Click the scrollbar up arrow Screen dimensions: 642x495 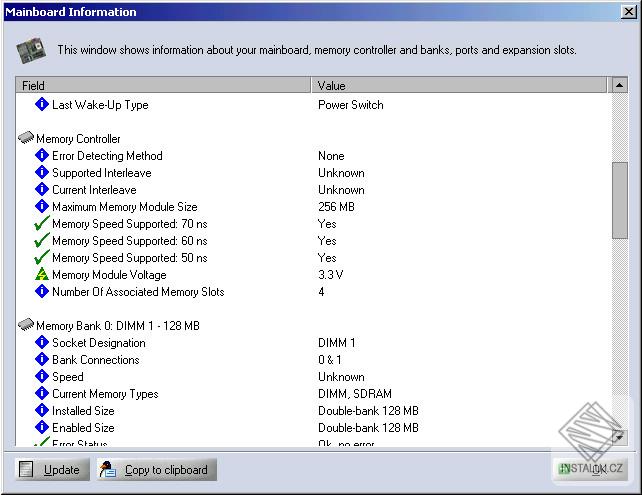tap(619, 85)
